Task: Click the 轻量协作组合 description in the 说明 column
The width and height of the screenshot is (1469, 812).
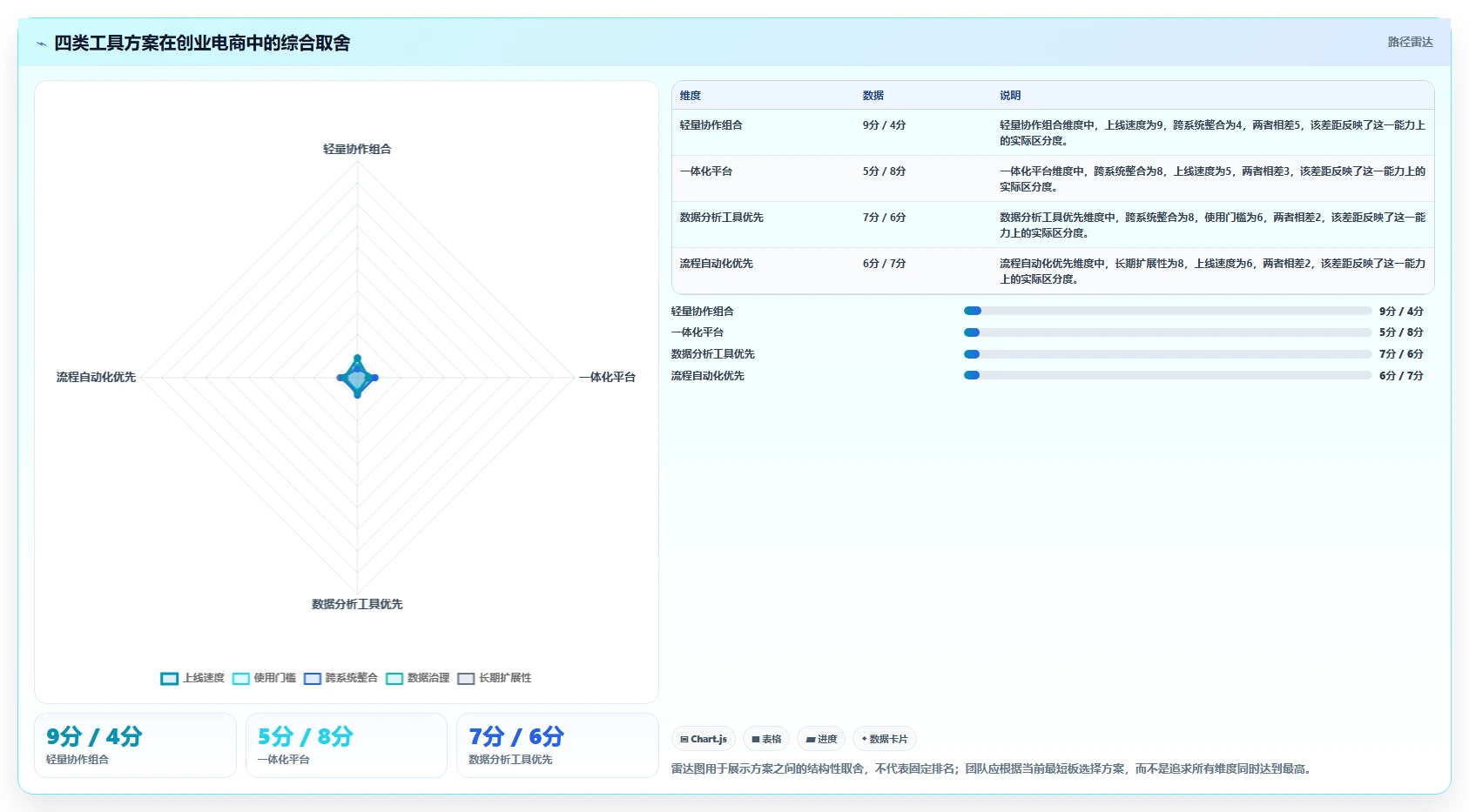Action: tap(1212, 133)
